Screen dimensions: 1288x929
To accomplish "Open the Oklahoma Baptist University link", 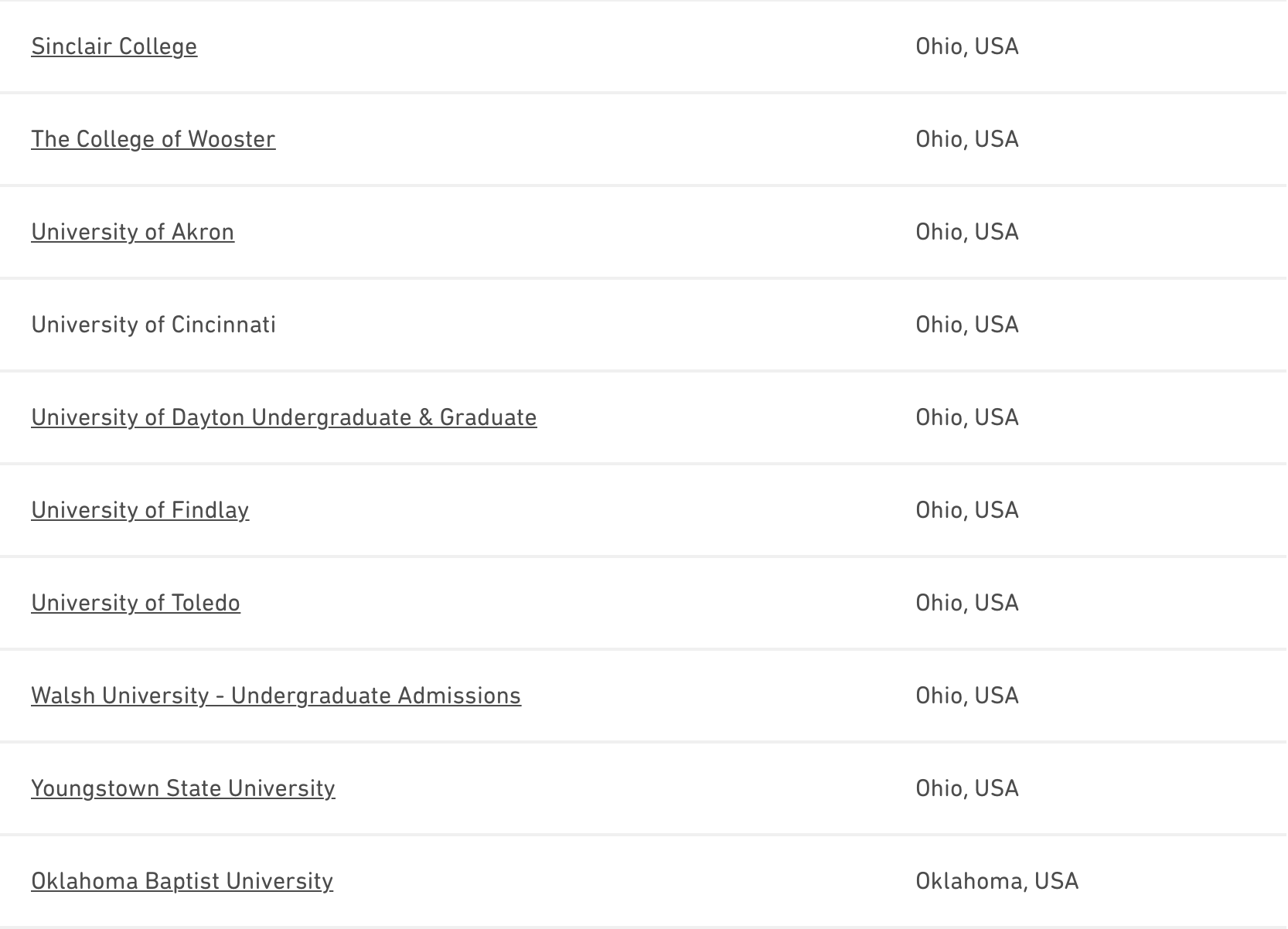I will point(182,881).
